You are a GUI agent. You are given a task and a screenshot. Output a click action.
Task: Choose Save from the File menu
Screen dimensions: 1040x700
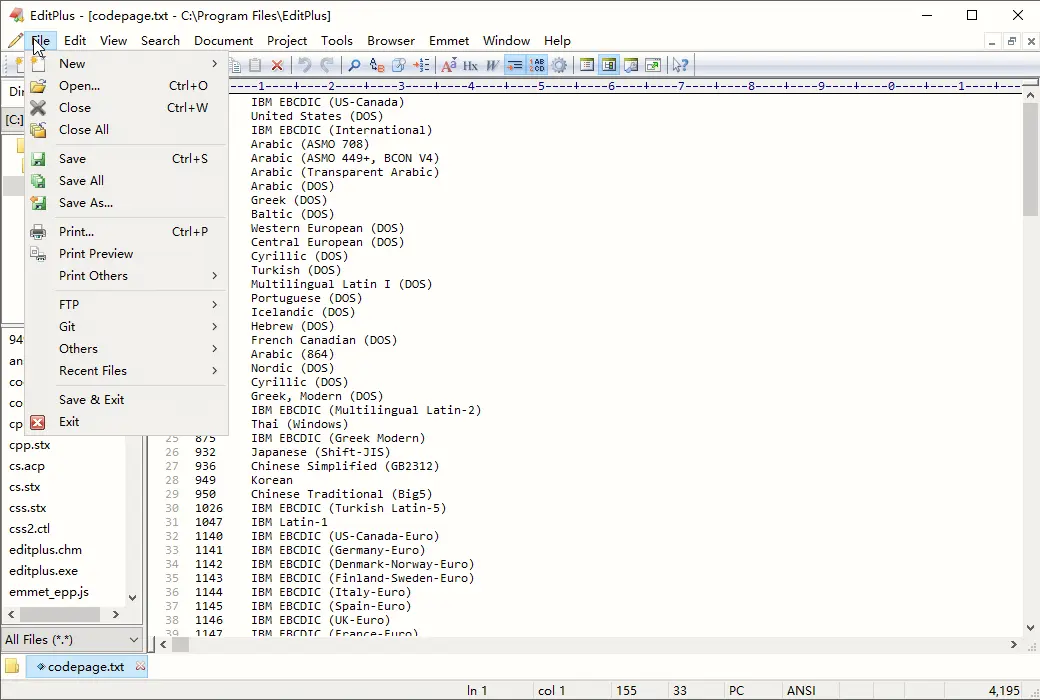127,159
